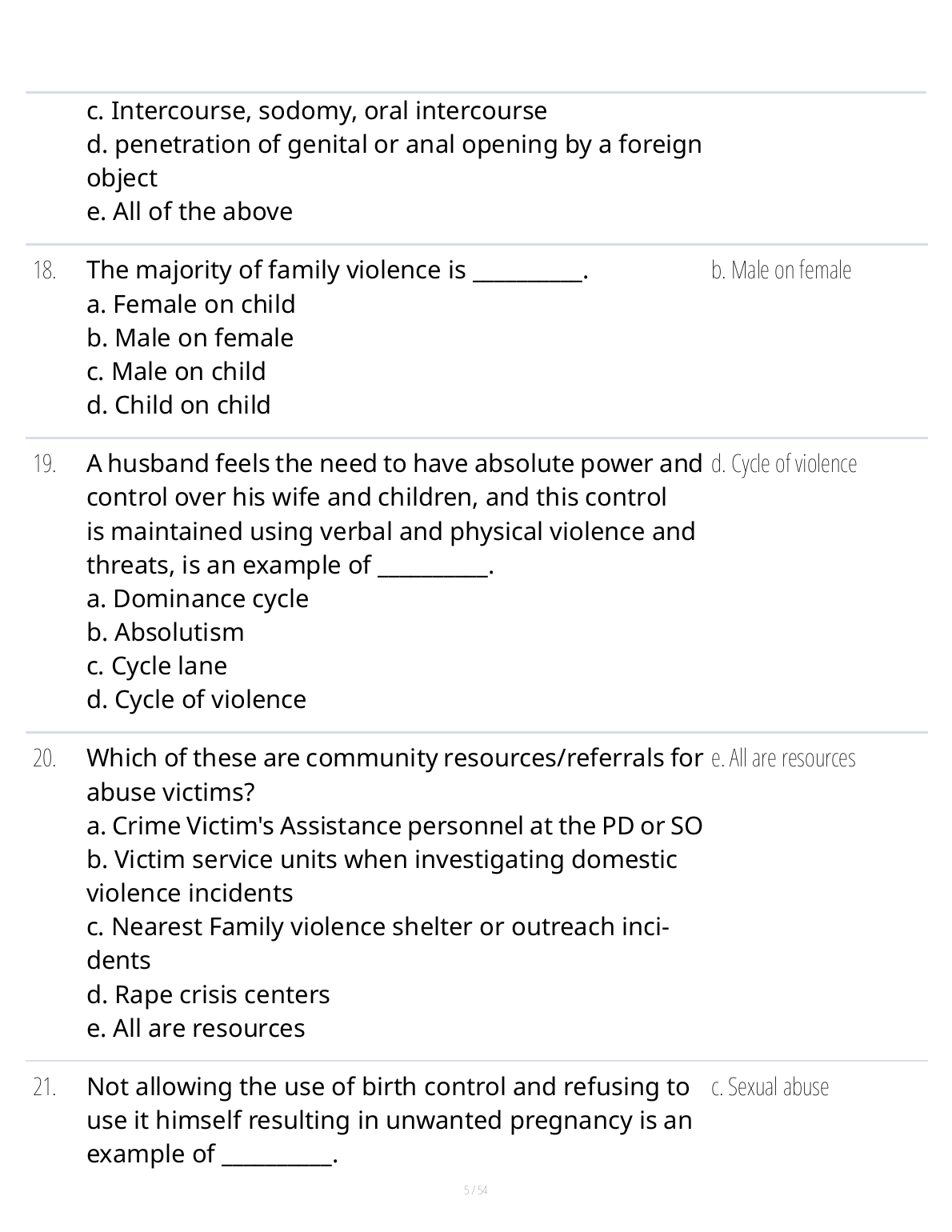Select option 'a. Female on child'
The image size is (952, 1232).
pos(190,305)
